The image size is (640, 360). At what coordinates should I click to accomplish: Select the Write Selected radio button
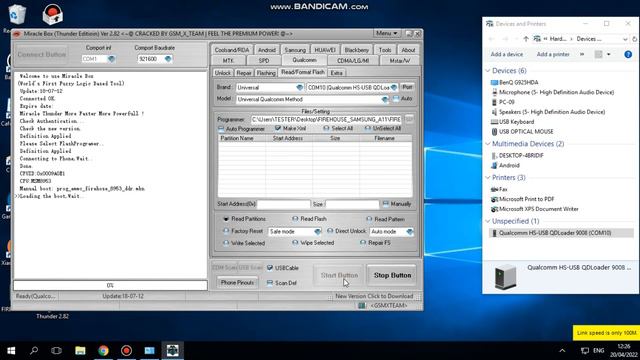point(226,243)
